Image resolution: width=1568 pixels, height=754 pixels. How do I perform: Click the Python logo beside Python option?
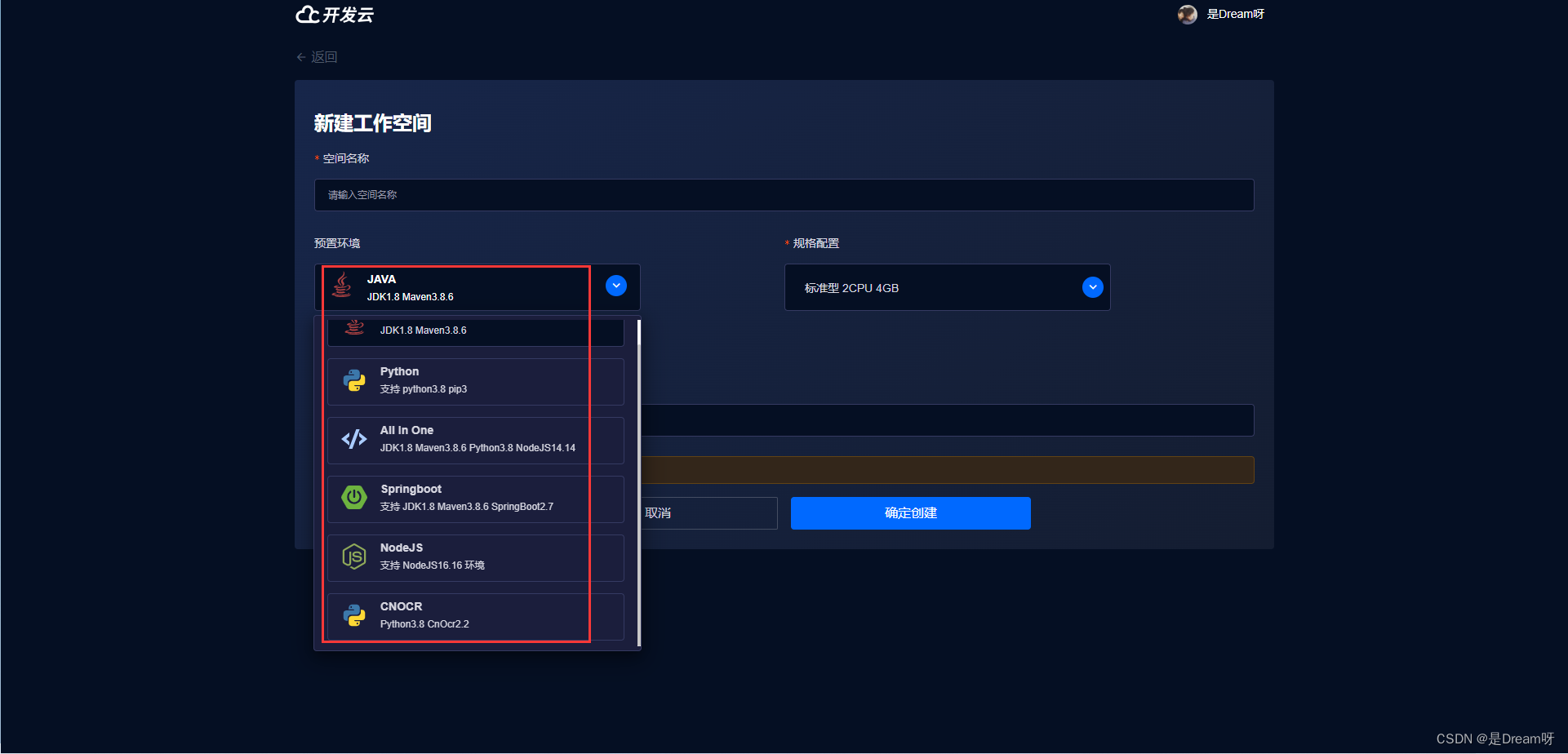click(x=354, y=380)
